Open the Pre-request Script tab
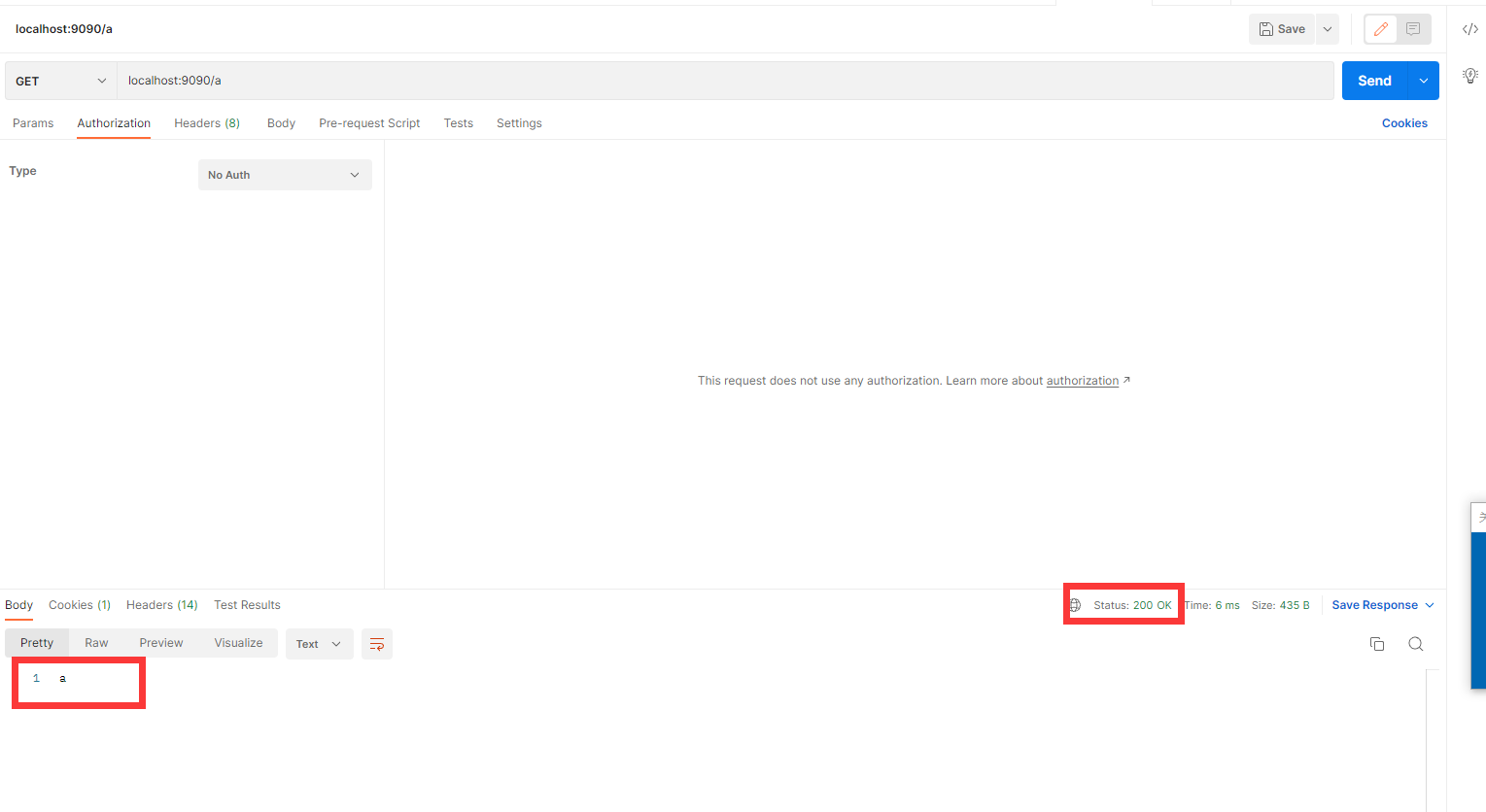This screenshot has width=1486, height=812. (x=369, y=123)
